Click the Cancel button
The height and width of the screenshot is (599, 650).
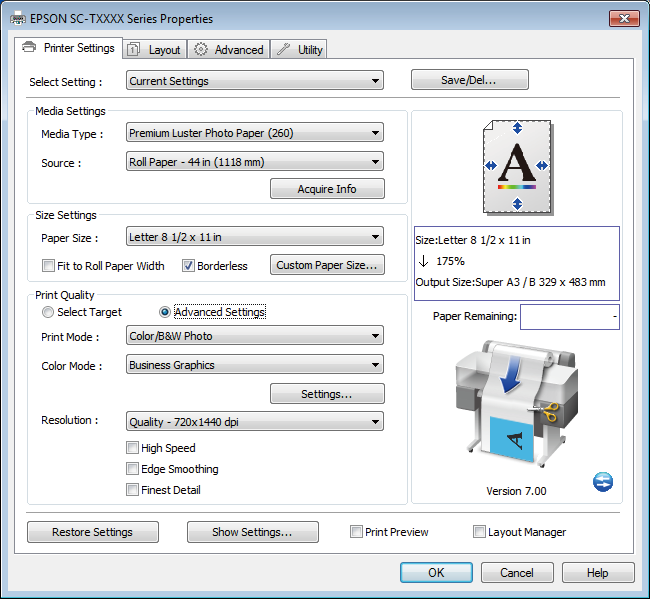coord(517,572)
